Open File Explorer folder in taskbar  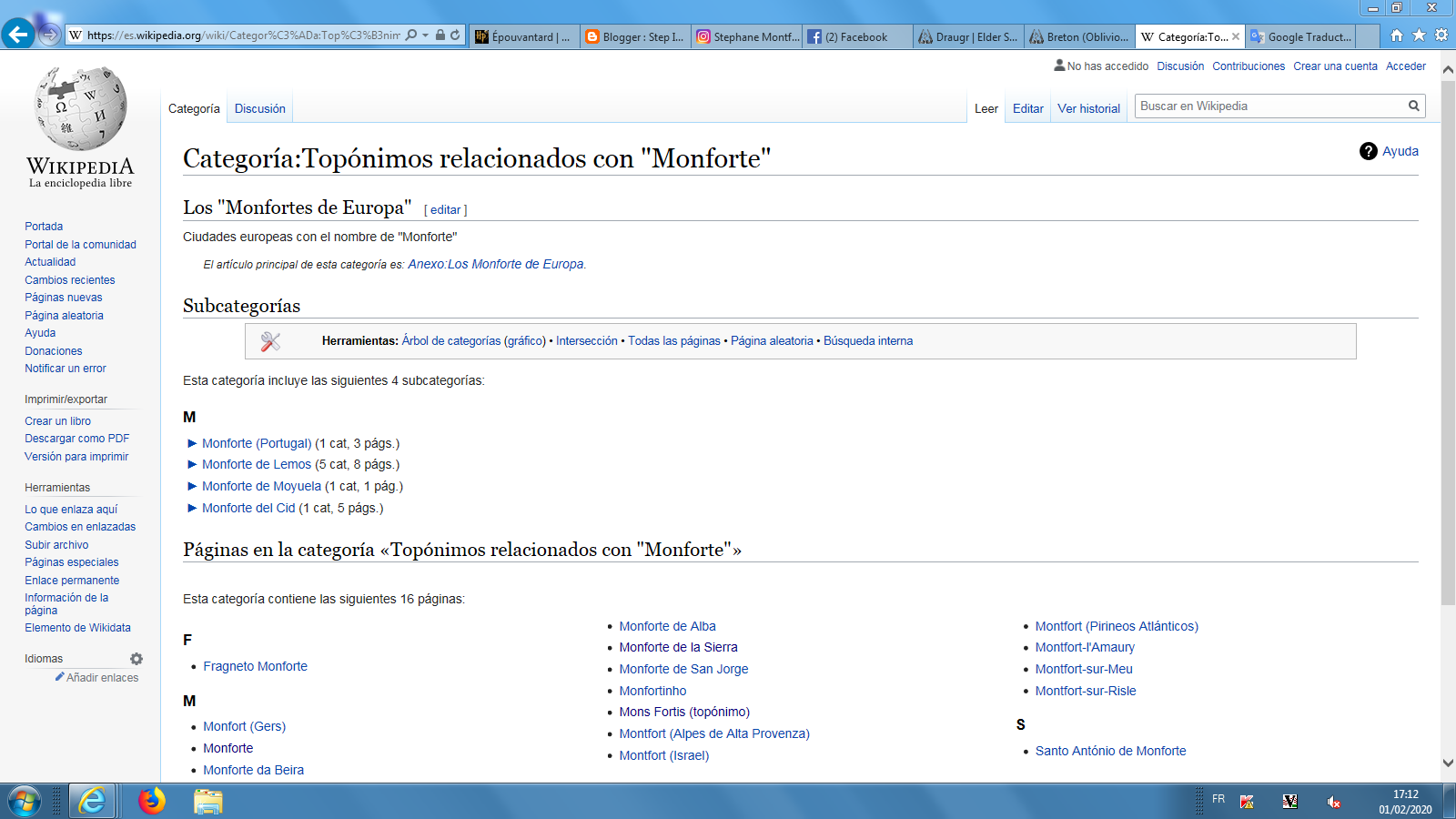click(208, 801)
